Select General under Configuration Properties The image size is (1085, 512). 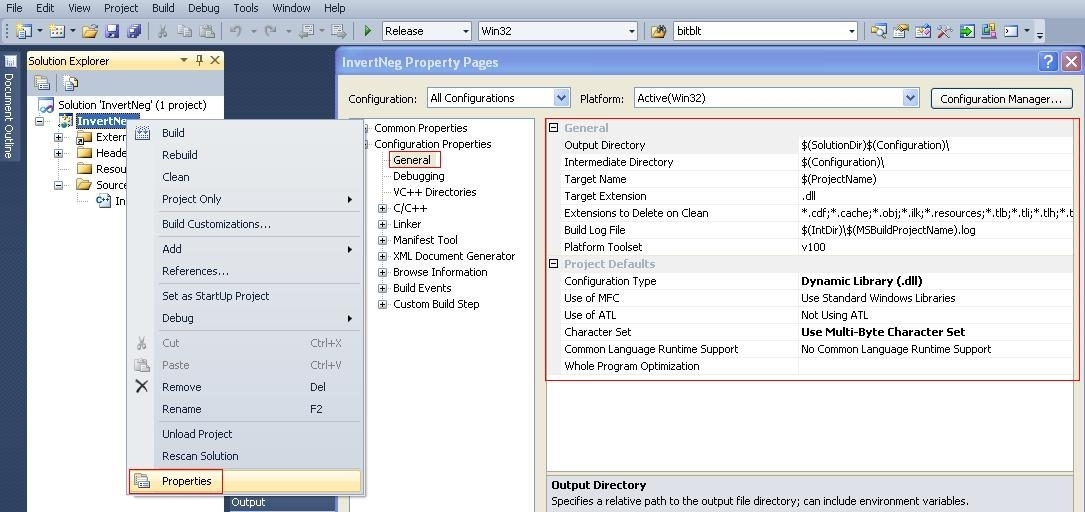click(412, 160)
